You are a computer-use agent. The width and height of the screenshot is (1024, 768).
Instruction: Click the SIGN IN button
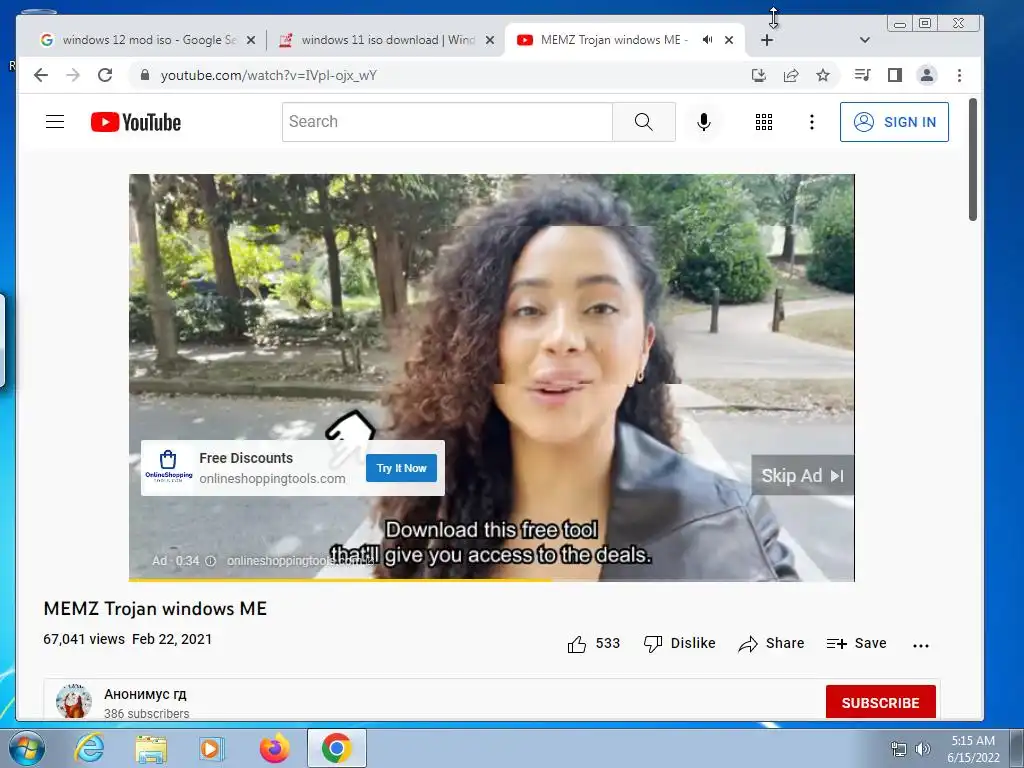click(x=894, y=122)
